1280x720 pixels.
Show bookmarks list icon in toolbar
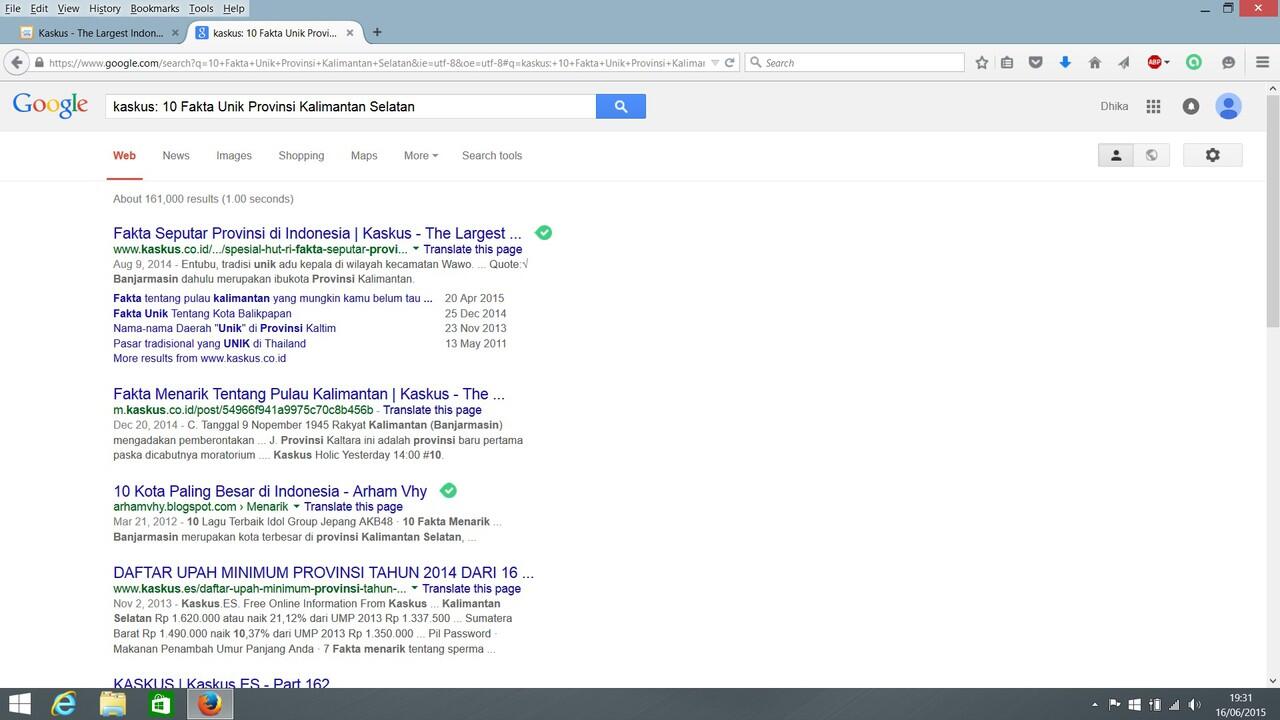(x=1007, y=62)
